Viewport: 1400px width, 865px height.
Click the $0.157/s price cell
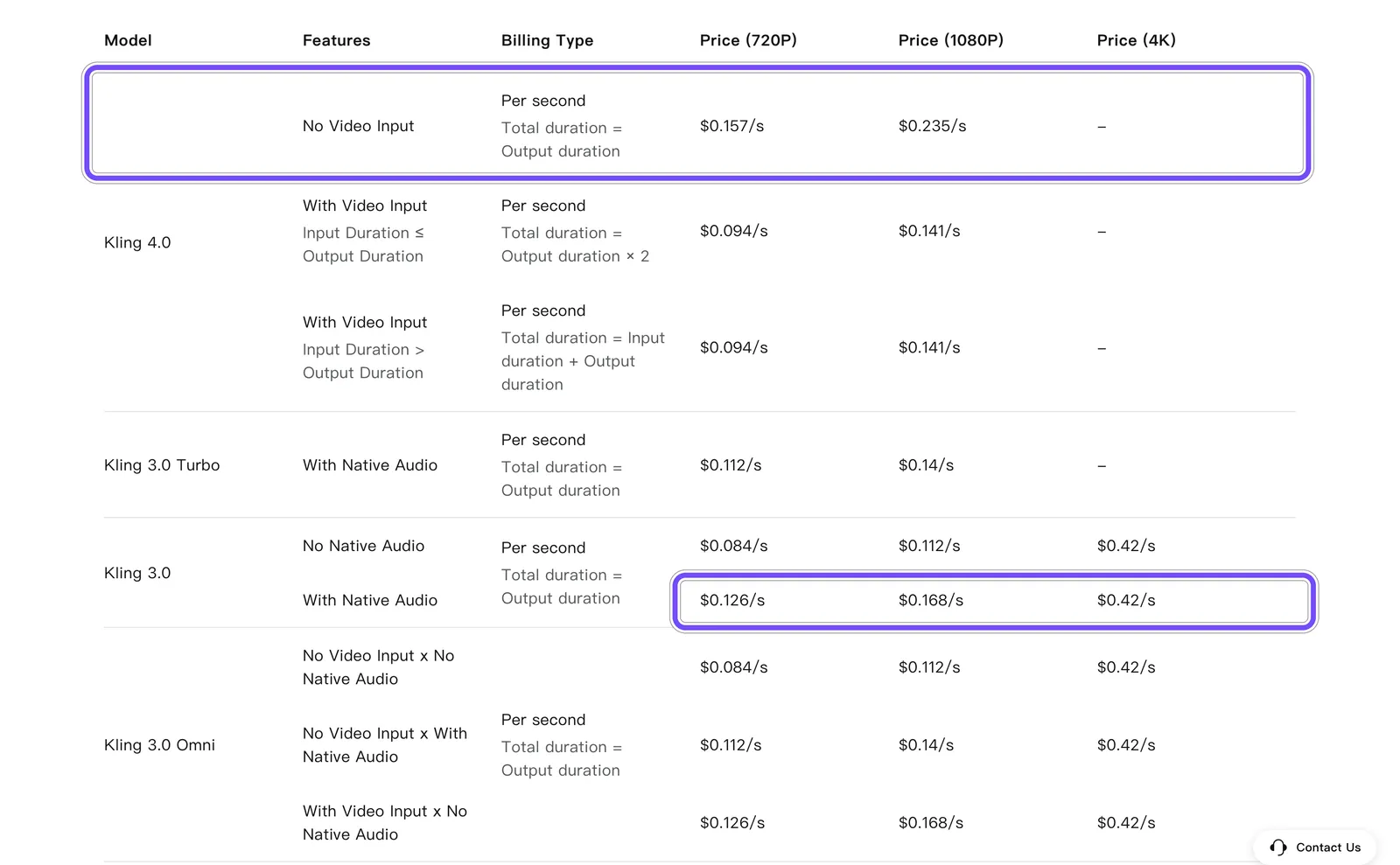point(731,126)
